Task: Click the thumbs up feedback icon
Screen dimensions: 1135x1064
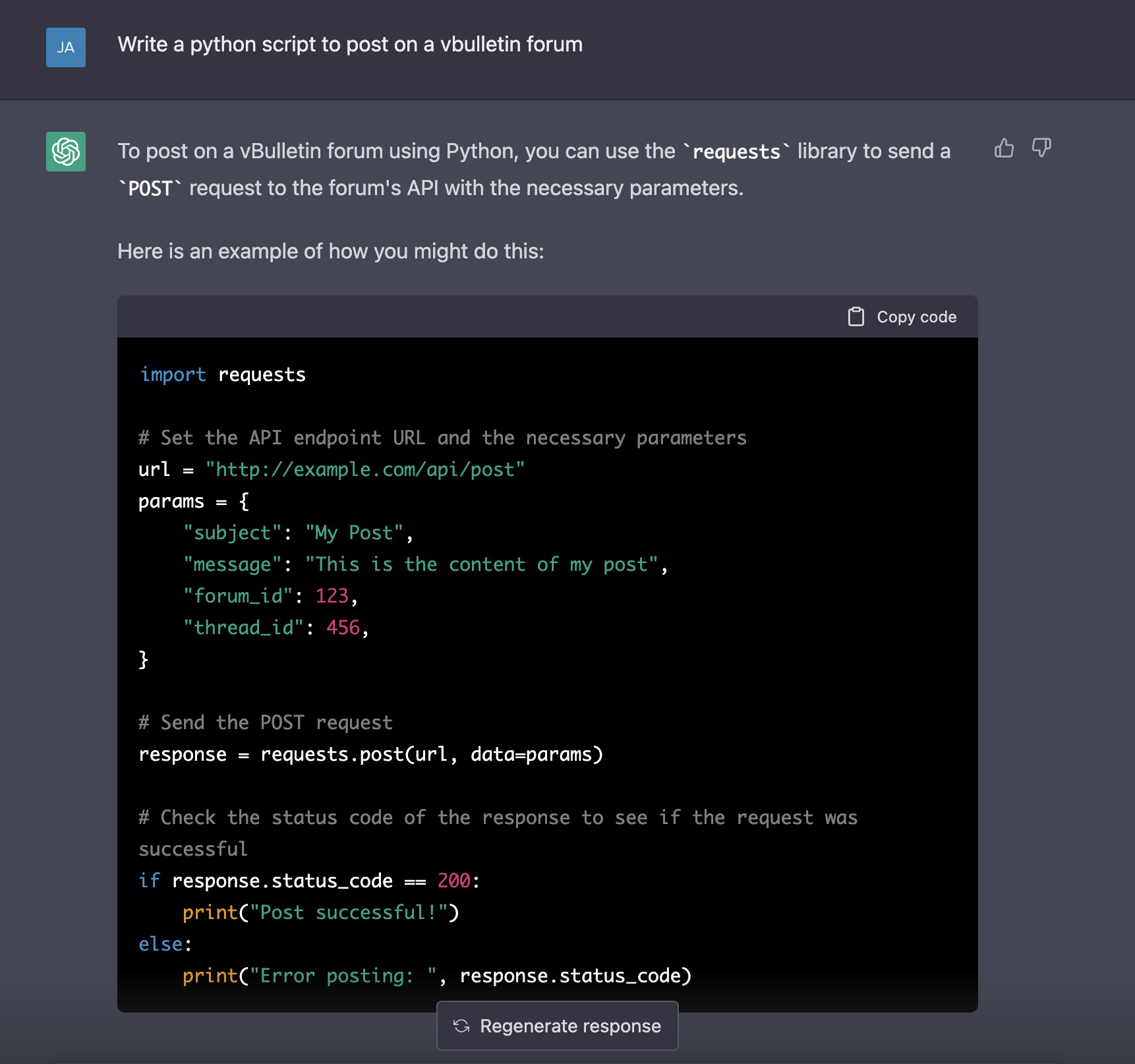Action: pyautogui.click(x=1004, y=148)
